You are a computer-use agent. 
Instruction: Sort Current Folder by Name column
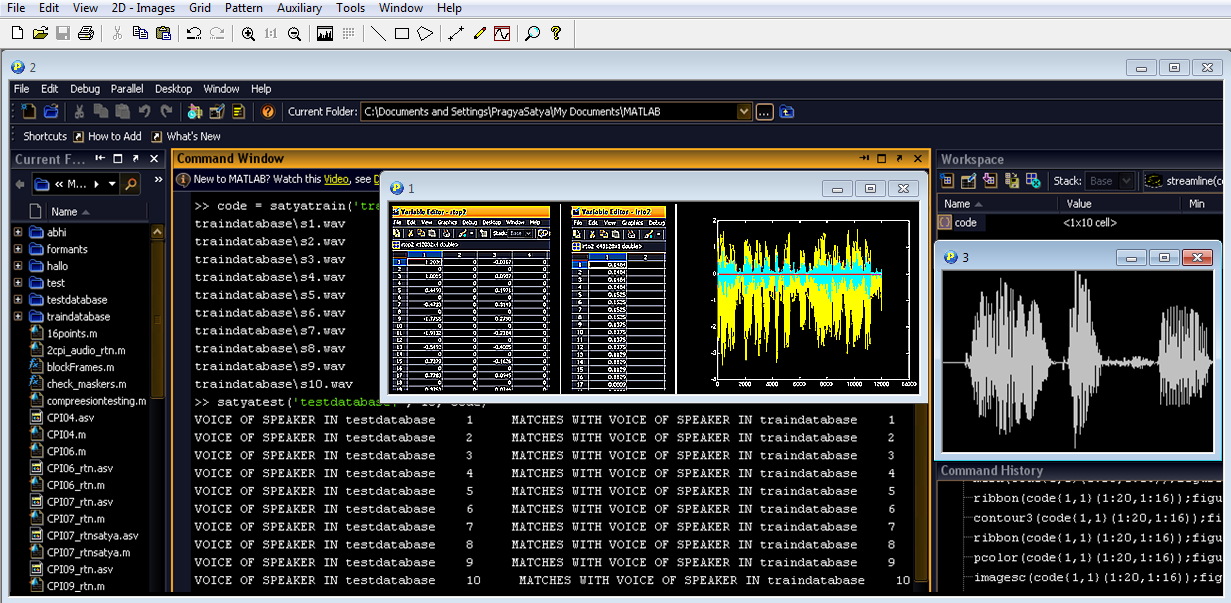click(x=70, y=212)
